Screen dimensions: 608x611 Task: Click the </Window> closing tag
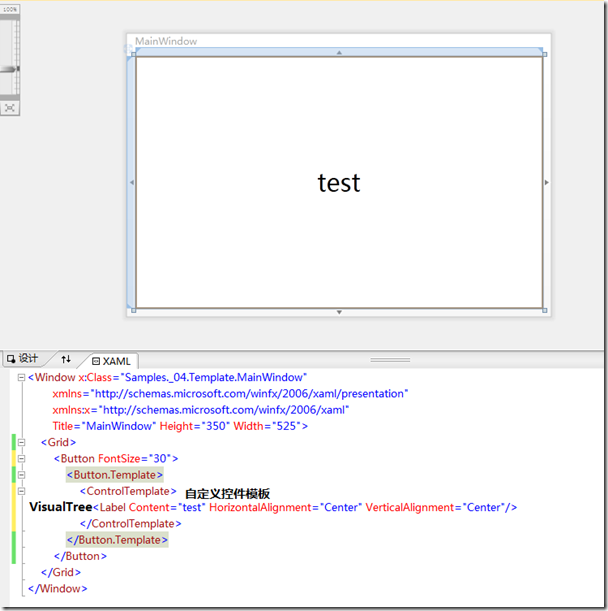pos(58,588)
